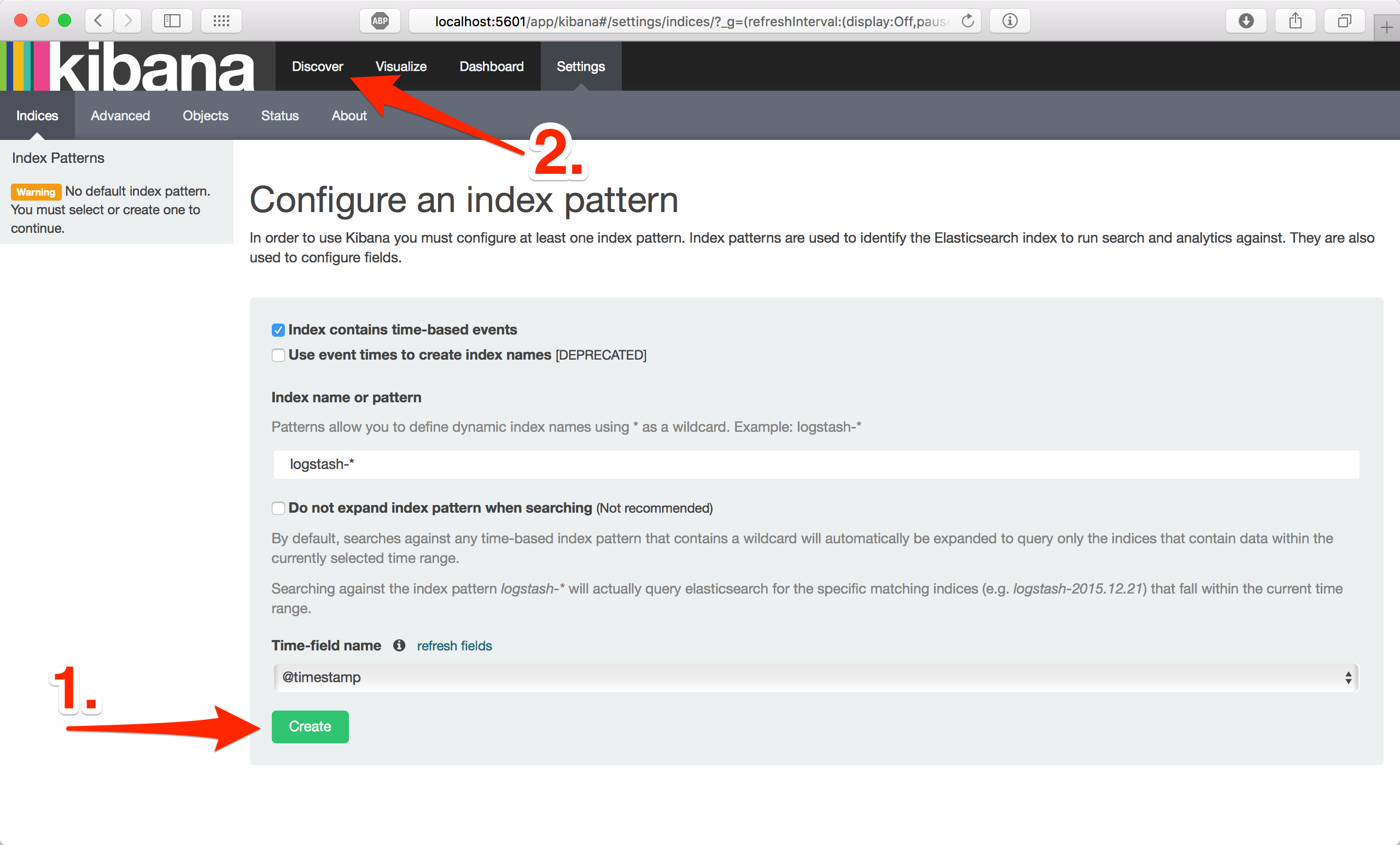Enable Do not expand index pattern when searching
This screenshot has height=845, width=1400.
[278, 509]
